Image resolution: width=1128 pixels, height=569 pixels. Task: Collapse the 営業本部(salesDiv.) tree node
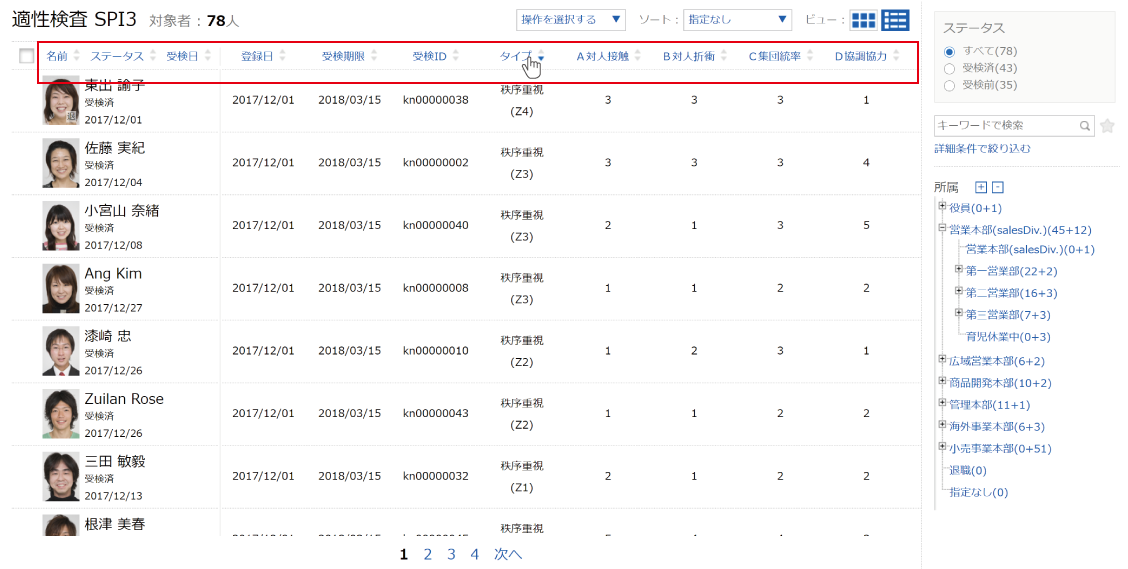click(x=942, y=229)
